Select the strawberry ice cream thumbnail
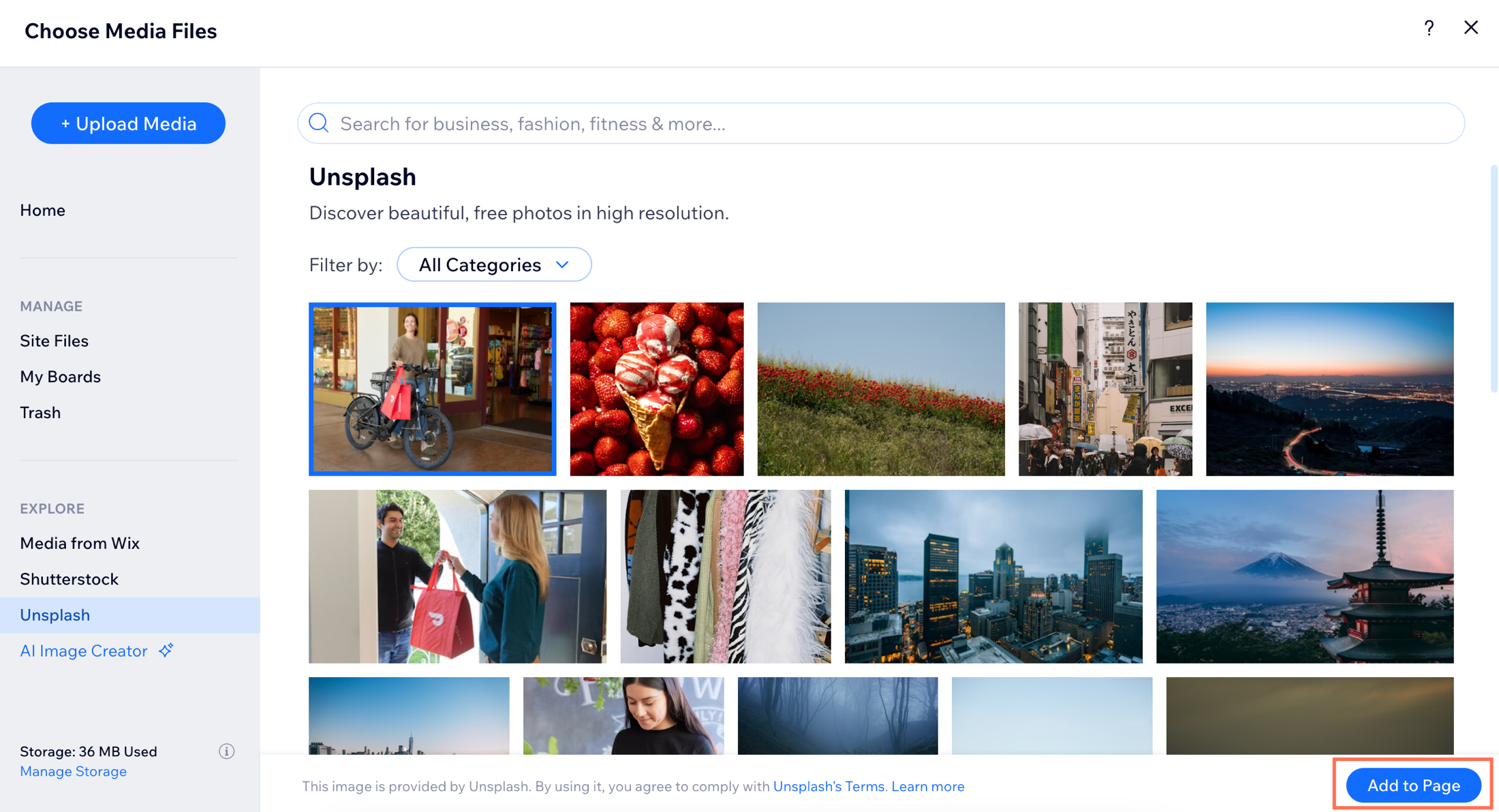The image size is (1499, 812). click(x=656, y=389)
